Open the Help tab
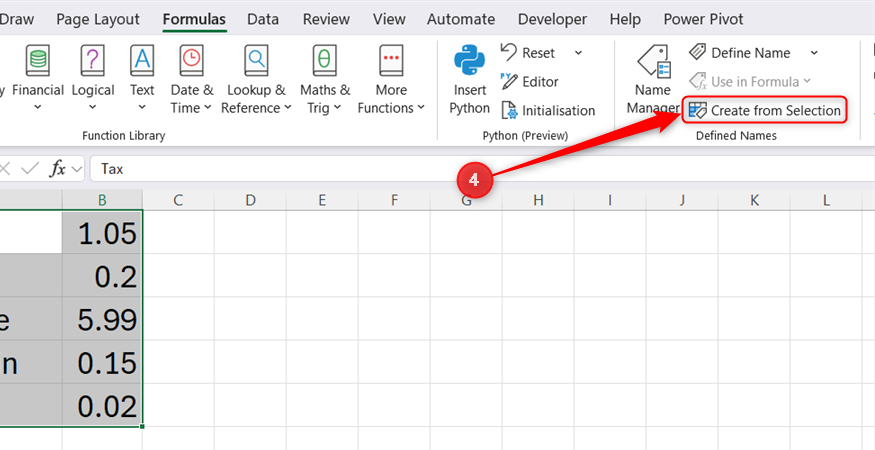The width and height of the screenshot is (875, 450). 625,19
